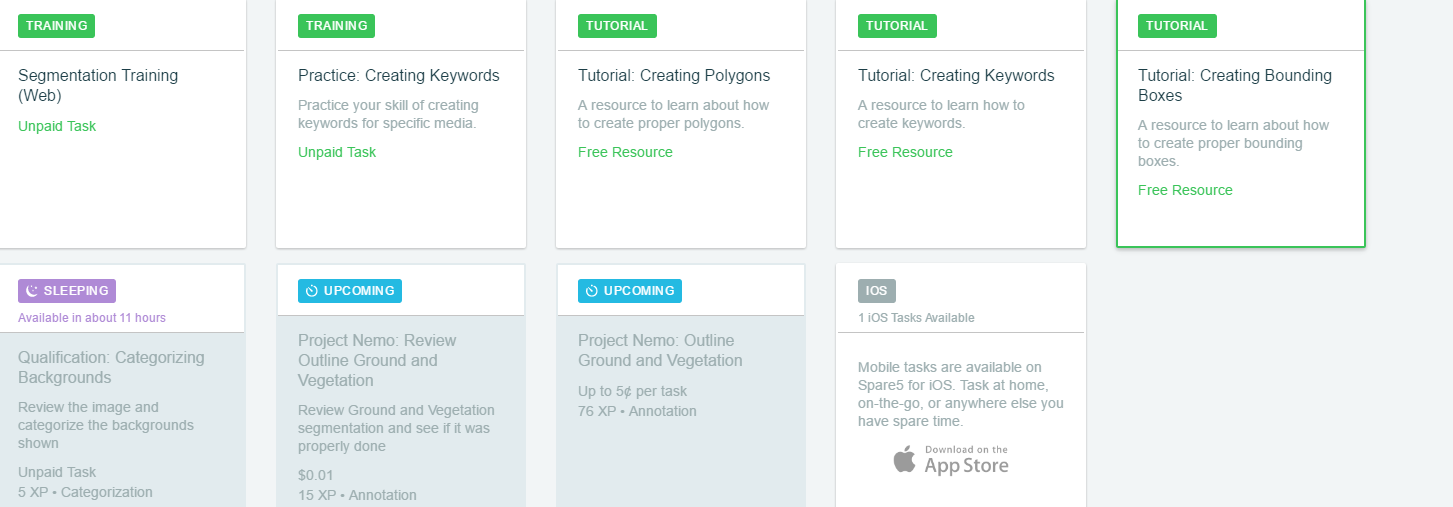Click the moon icon on Sleeping badge
Image resolution: width=1453 pixels, height=507 pixels.
(32, 291)
